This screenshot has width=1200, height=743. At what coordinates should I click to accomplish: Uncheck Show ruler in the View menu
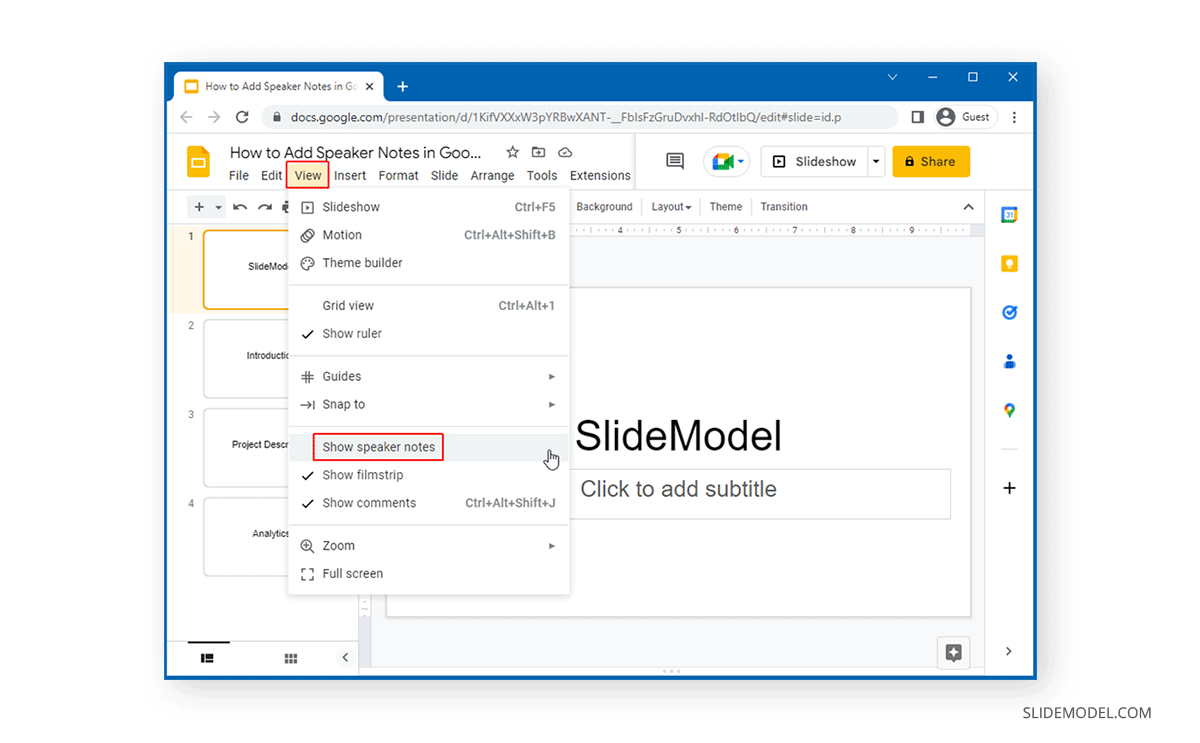(350, 333)
